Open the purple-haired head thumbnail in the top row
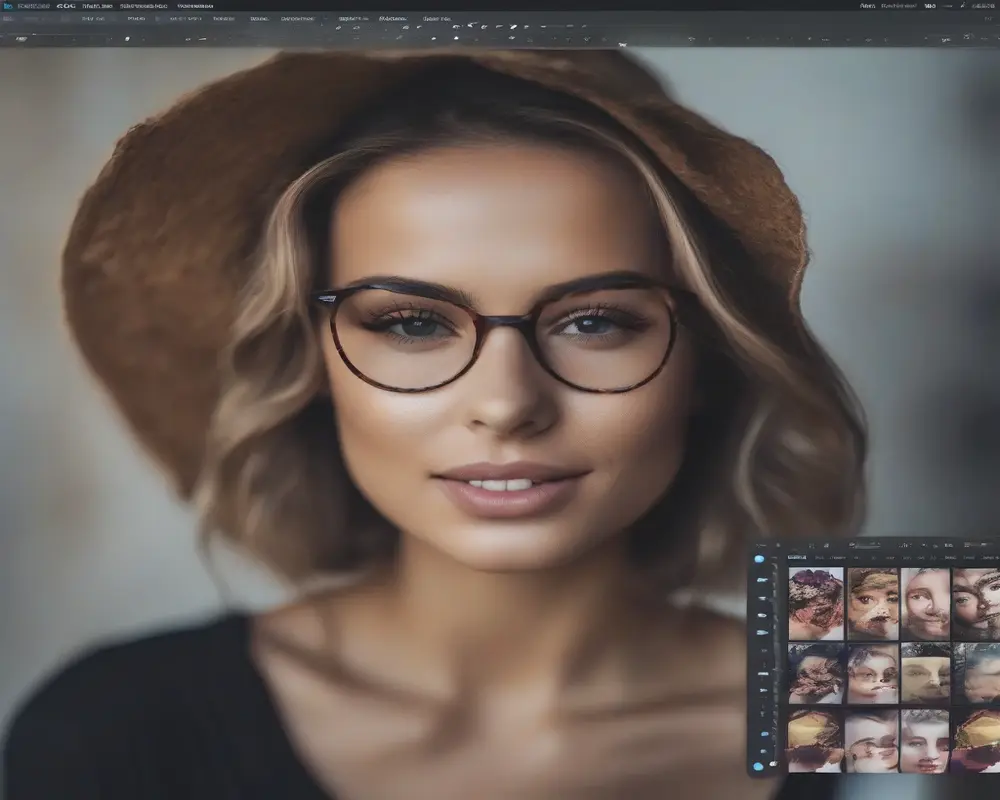 816,604
